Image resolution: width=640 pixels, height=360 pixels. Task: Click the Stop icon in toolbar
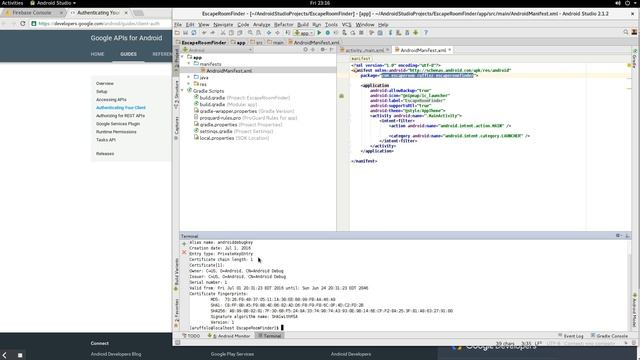[361, 33]
